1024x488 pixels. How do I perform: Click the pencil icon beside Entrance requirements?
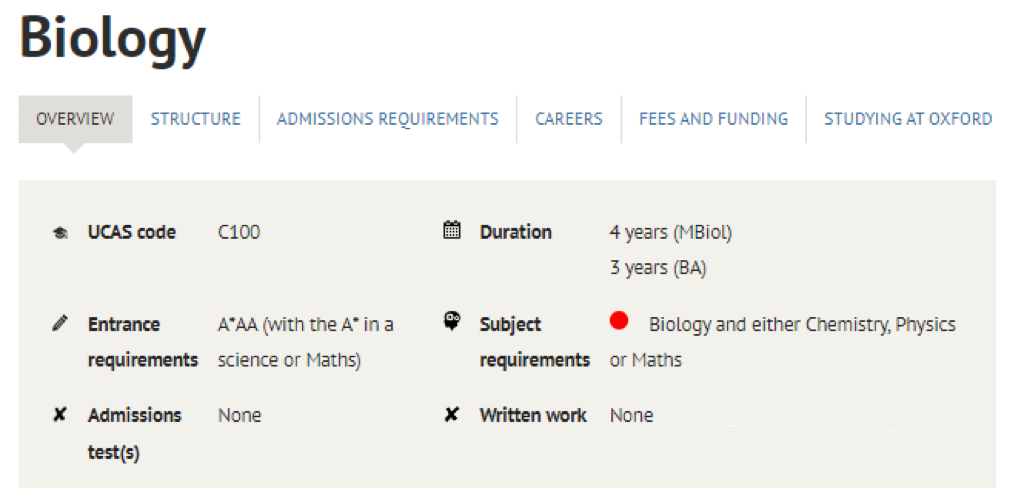tap(60, 323)
